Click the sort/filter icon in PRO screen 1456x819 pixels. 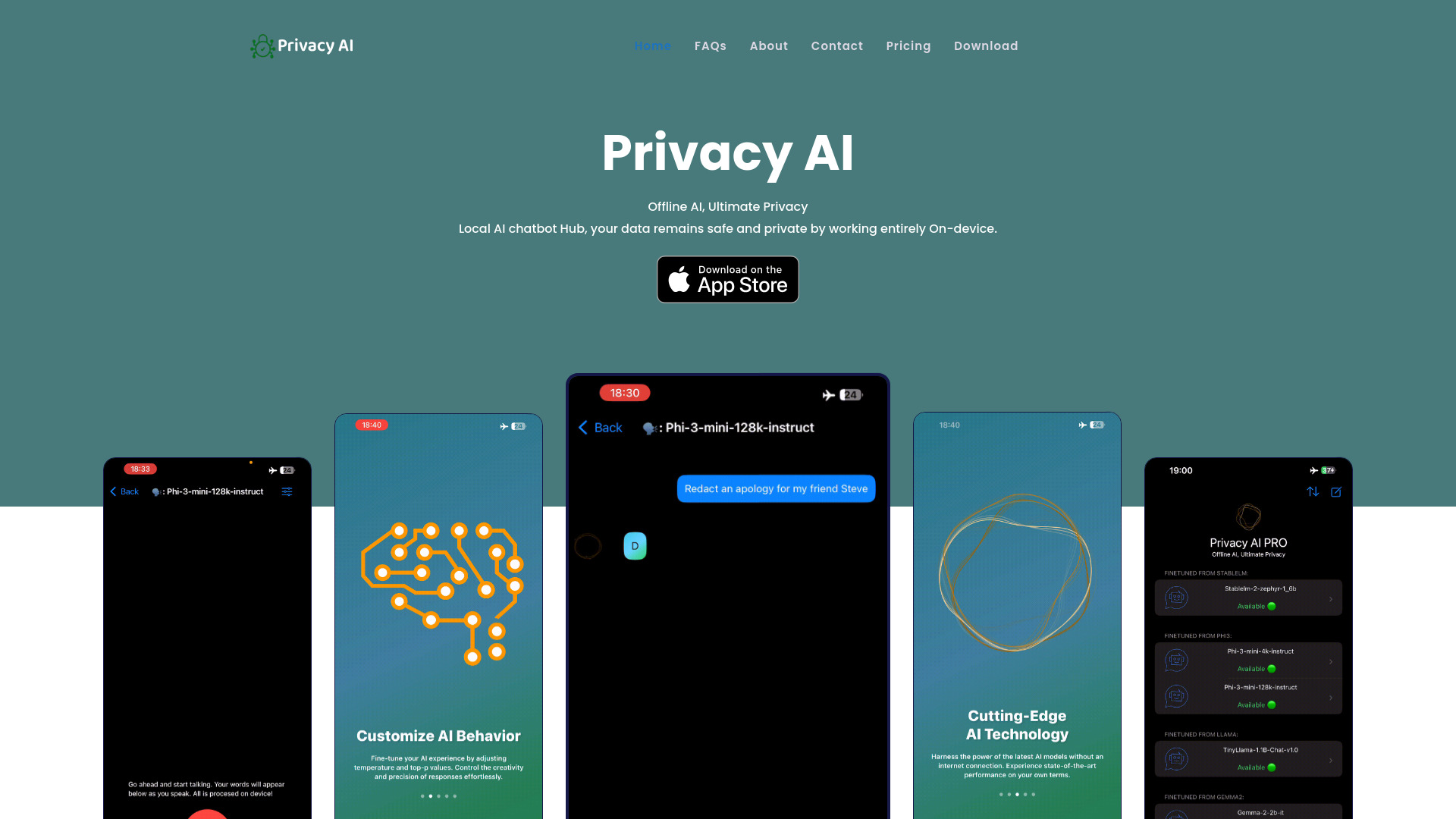[1313, 491]
